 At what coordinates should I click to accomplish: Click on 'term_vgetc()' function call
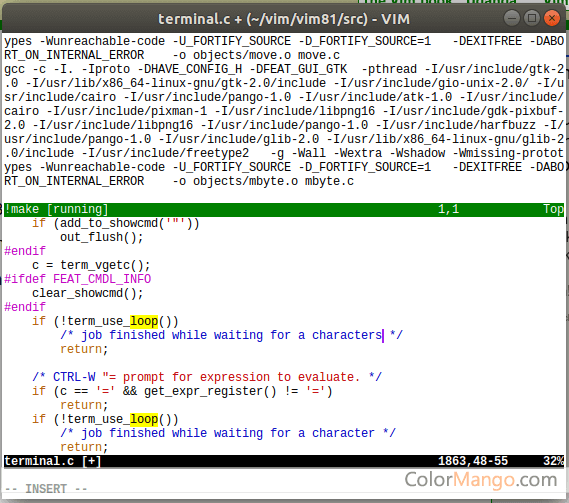(x=105, y=265)
